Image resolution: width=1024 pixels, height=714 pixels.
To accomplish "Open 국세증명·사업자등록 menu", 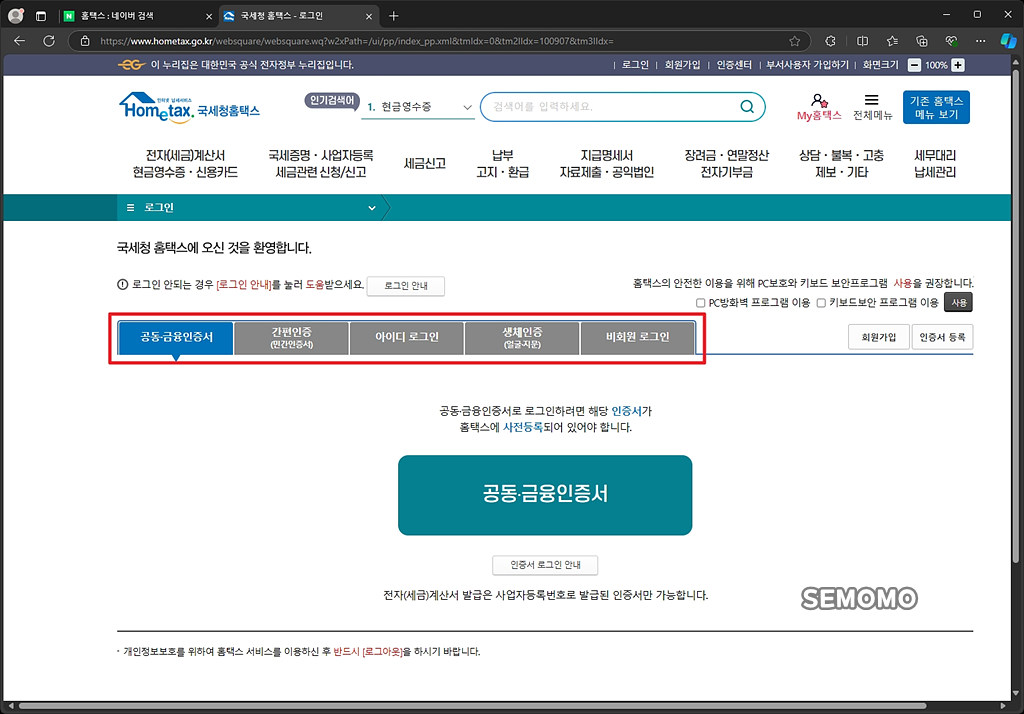I will pyautogui.click(x=321, y=163).
